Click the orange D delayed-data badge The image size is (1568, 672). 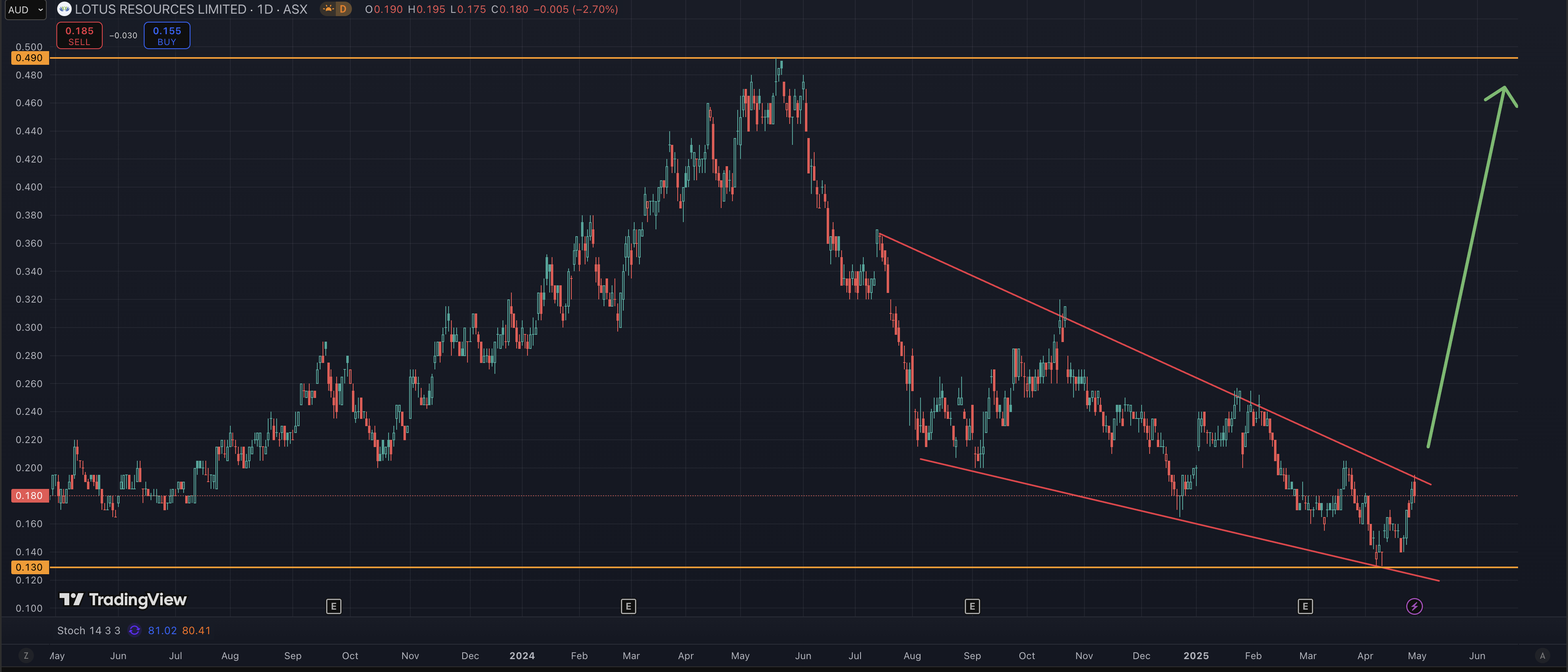(x=343, y=9)
